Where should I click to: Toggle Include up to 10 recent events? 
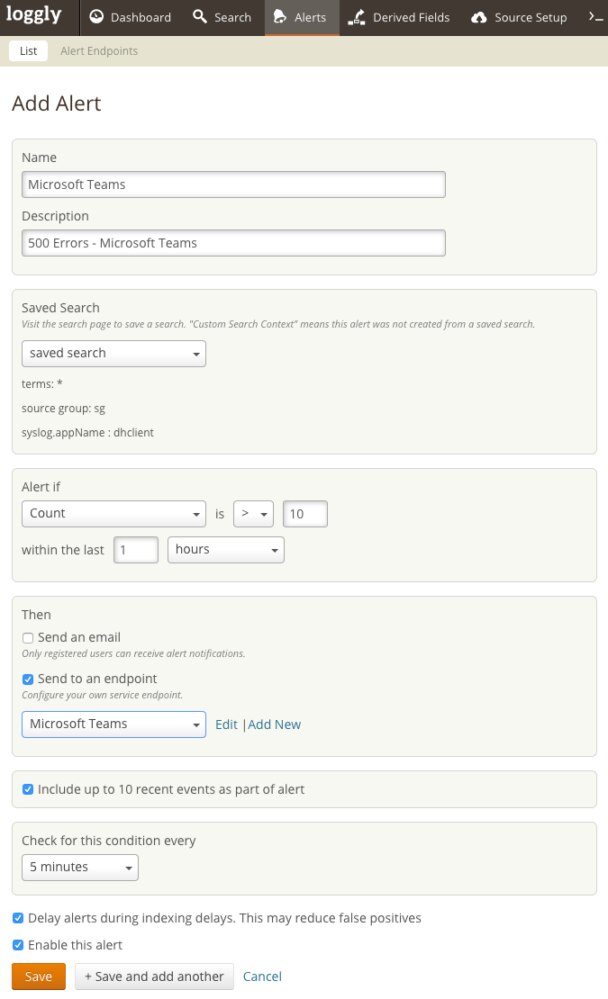click(x=28, y=790)
